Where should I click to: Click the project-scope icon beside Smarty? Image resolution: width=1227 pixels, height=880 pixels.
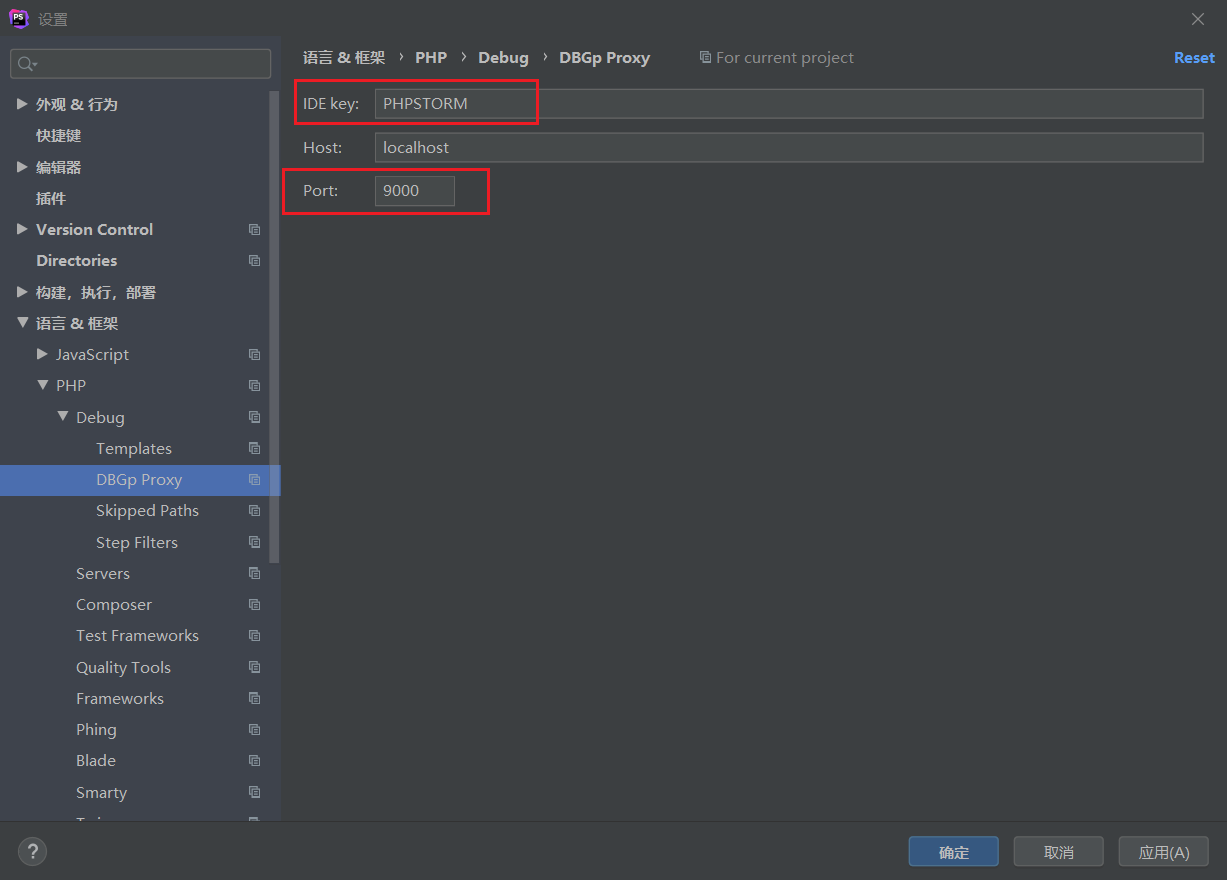click(x=254, y=792)
